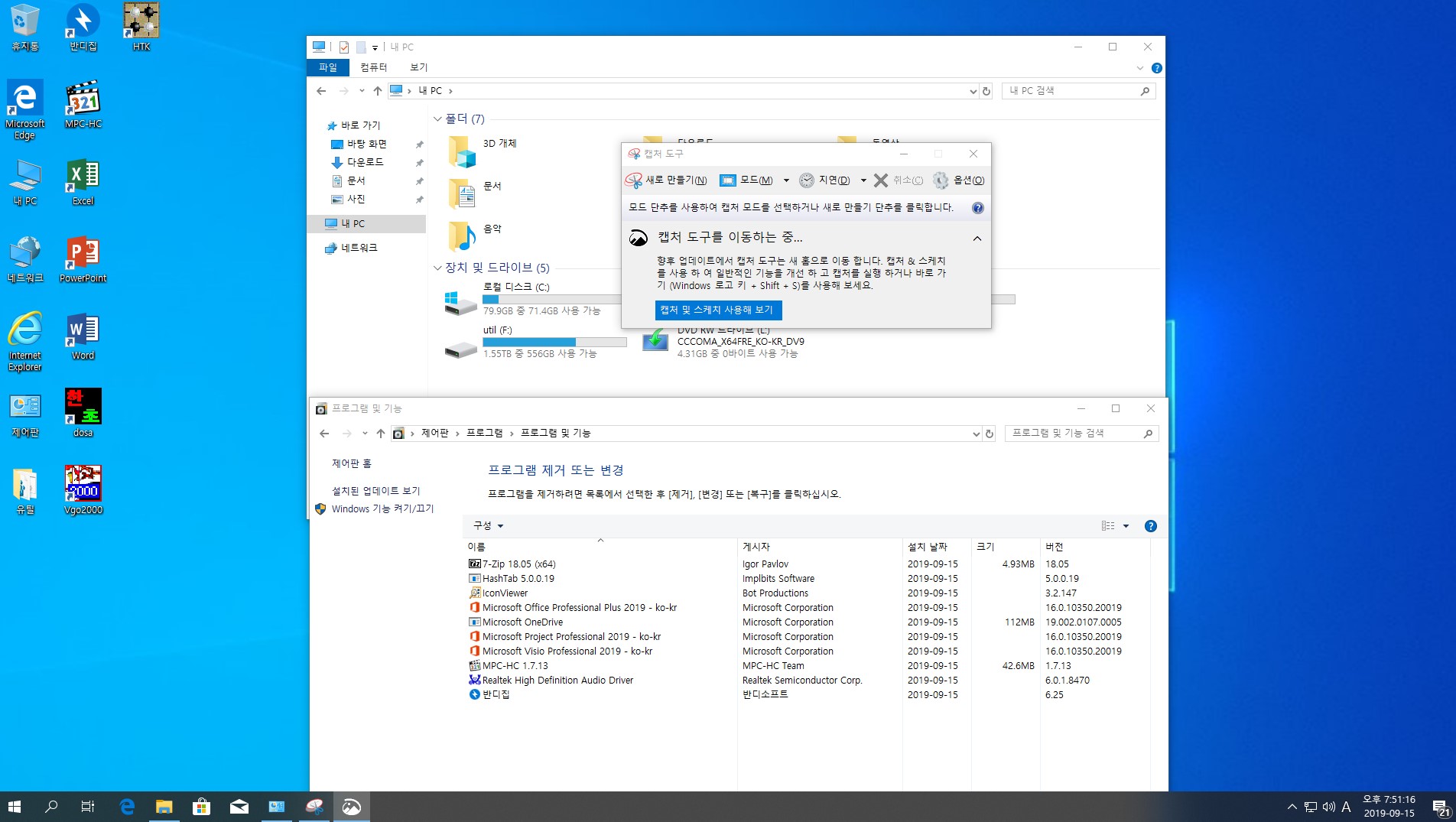Select 네트워크 in navigation pane
The width and height of the screenshot is (1456, 822).
(x=359, y=248)
